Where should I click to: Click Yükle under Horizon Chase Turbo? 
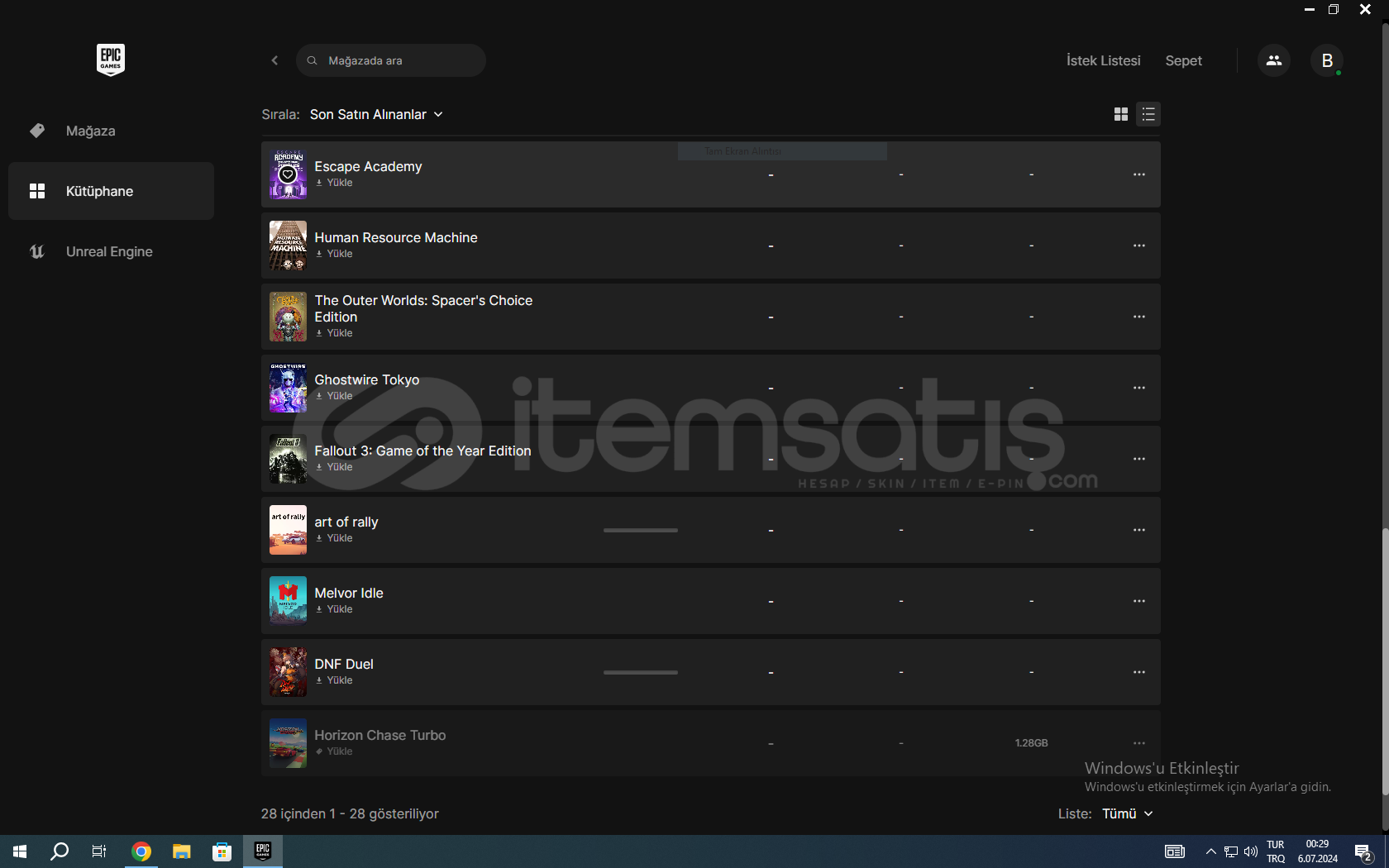[x=334, y=751]
